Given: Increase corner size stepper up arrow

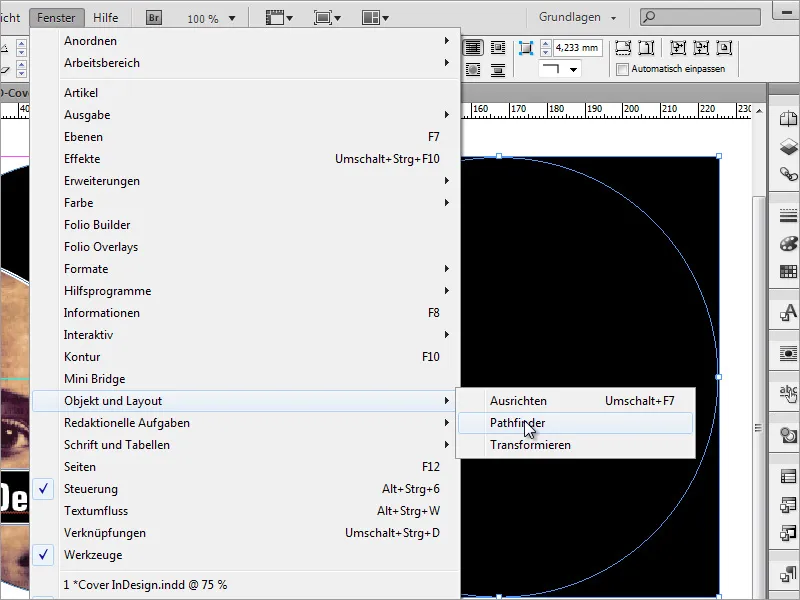Looking at the screenshot, I should pos(545,44).
